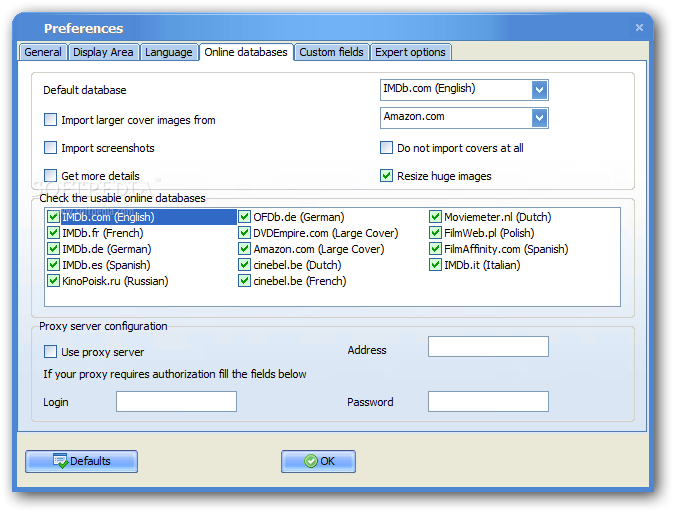Screen dimensions: 674x512
Task: Check Do not import covers at all
Action: 386,147
